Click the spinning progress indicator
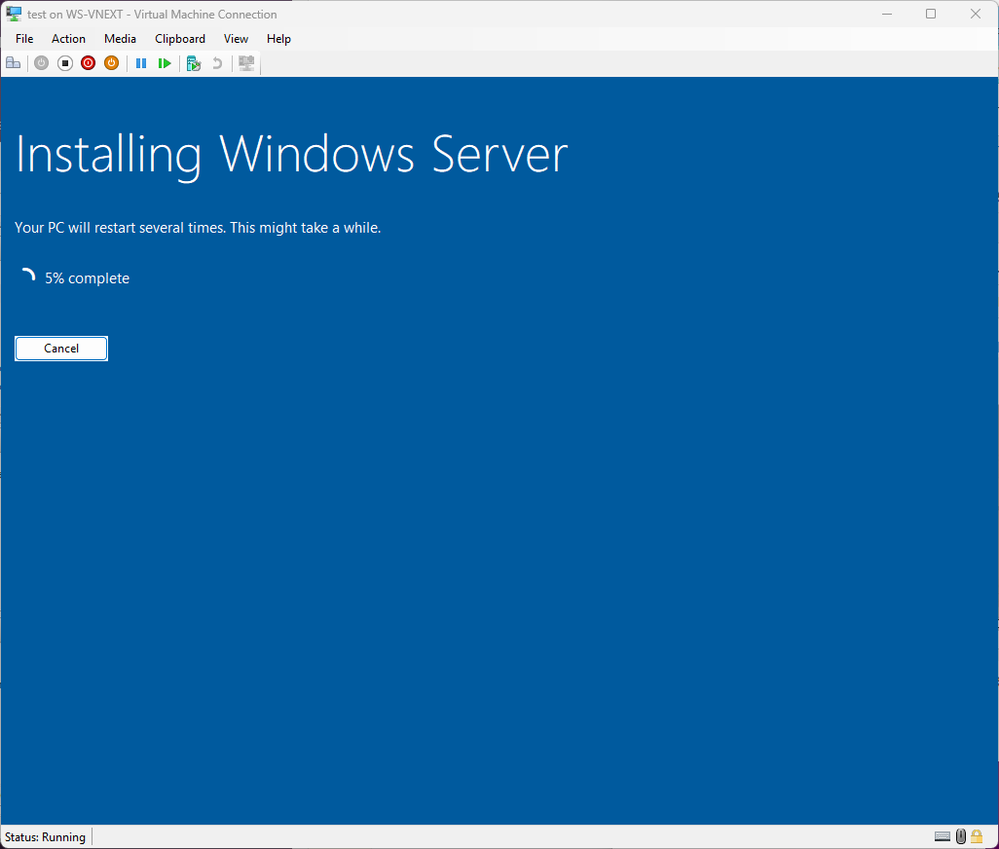This screenshot has width=999, height=849. (x=27, y=277)
